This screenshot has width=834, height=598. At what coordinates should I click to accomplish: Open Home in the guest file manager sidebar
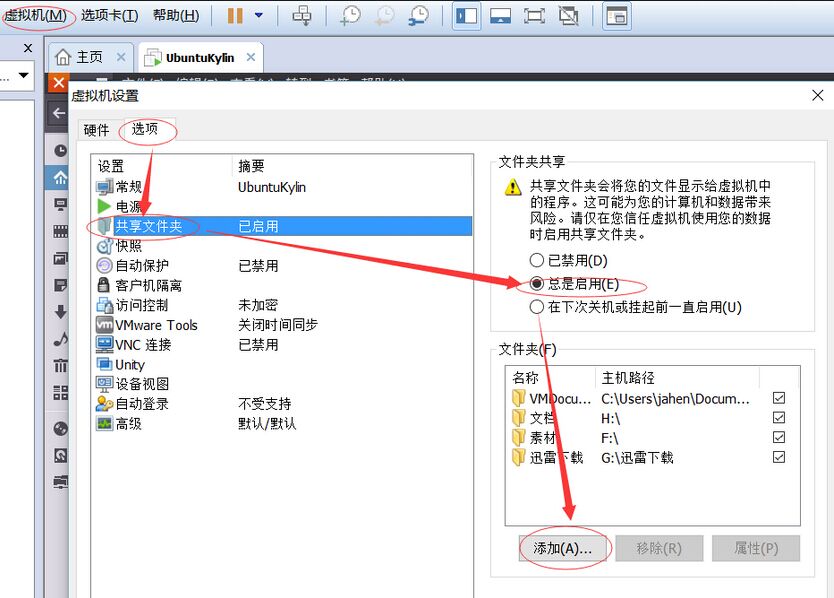(60, 178)
